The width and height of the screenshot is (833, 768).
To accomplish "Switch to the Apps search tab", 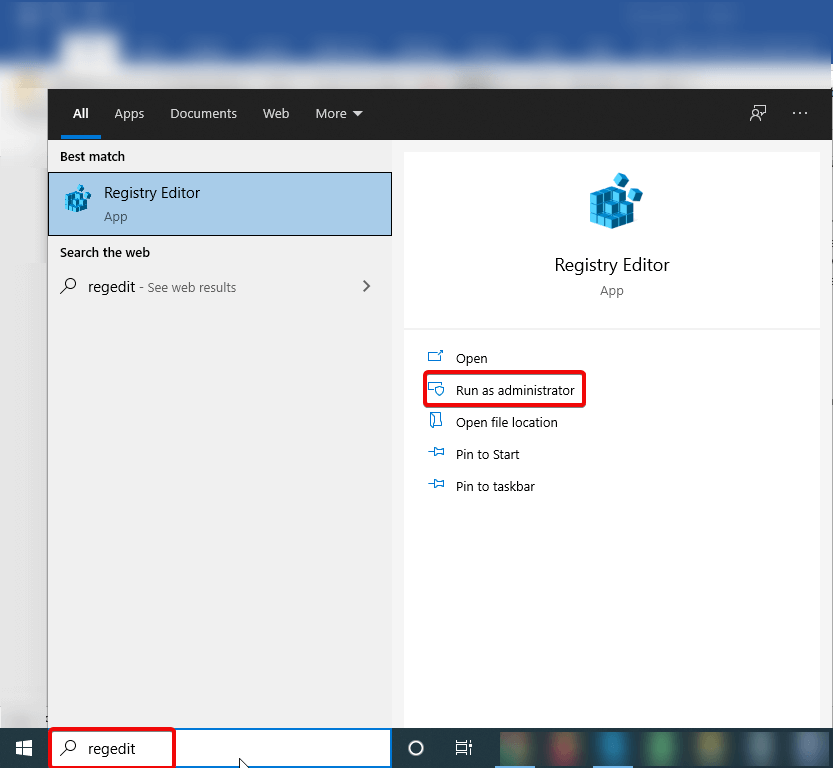I will [x=129, y=113].
